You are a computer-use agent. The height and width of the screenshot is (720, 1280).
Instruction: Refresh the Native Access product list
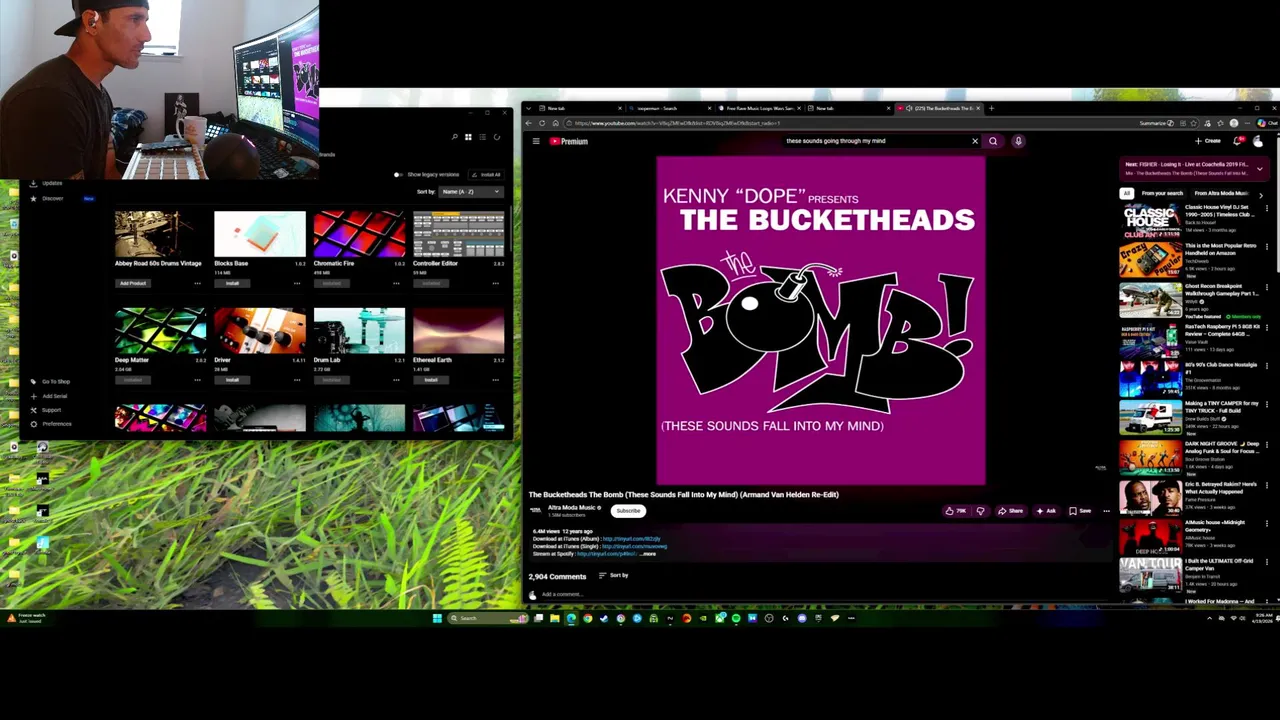point(496,137)
